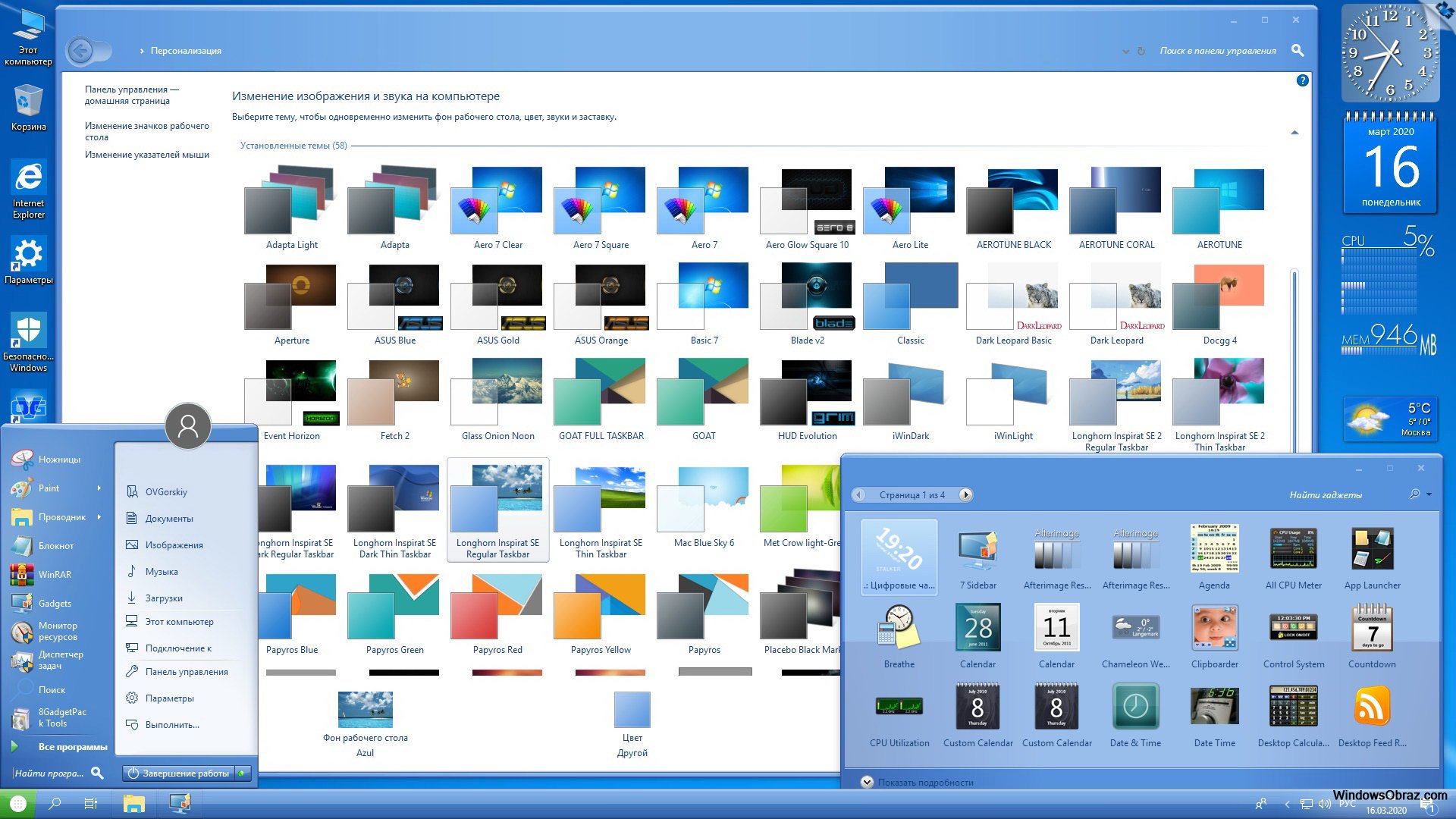Open the Desktop Feed Reader gadget
This screenshot has height=819, width=1456.
[x=1372, y=707]
